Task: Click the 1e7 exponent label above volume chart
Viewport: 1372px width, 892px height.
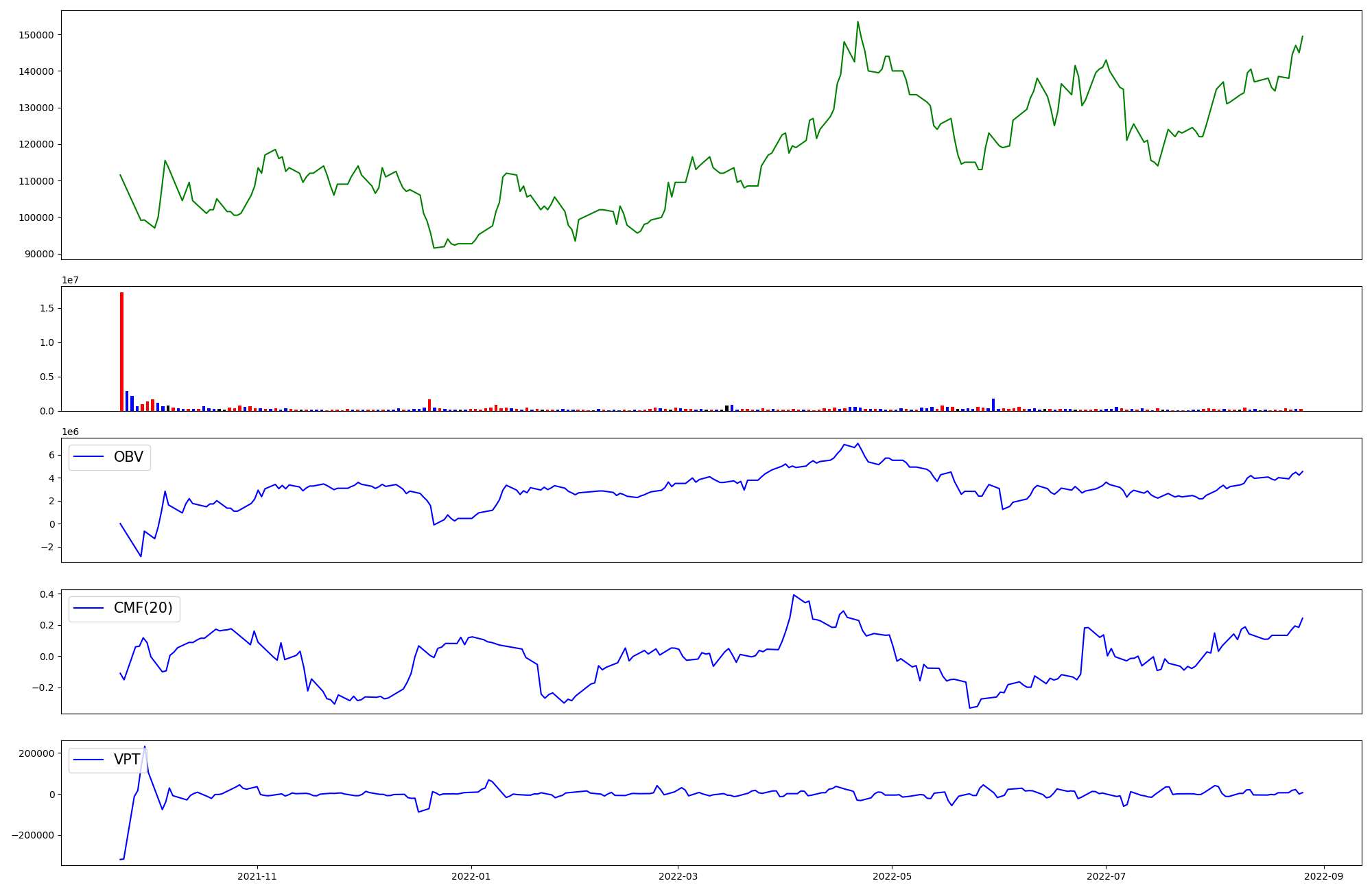Action: [70, 280]
